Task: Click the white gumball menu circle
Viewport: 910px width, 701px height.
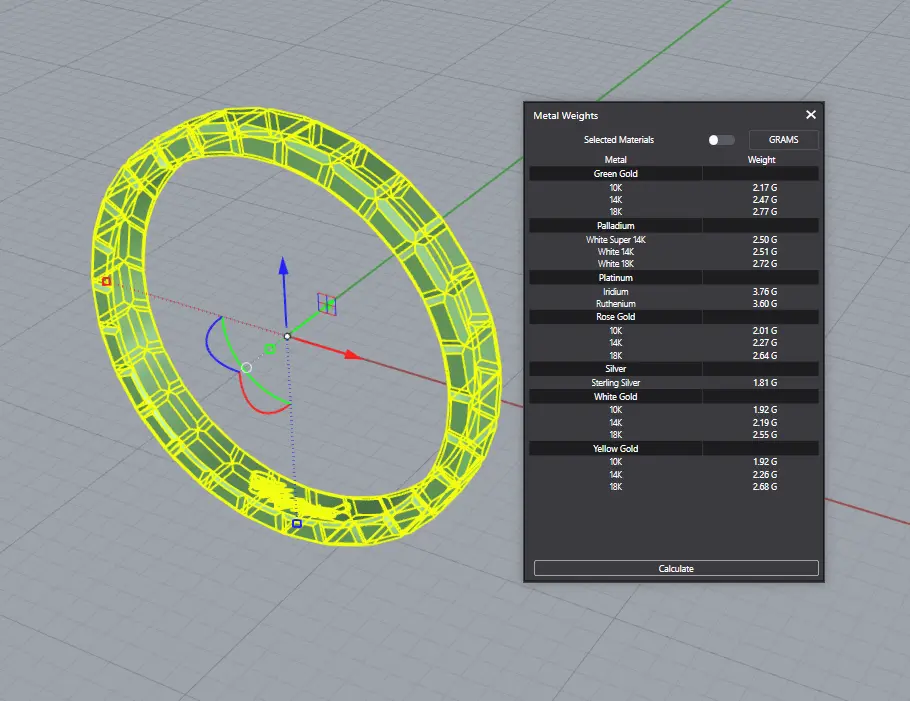Action: point(247,367)
